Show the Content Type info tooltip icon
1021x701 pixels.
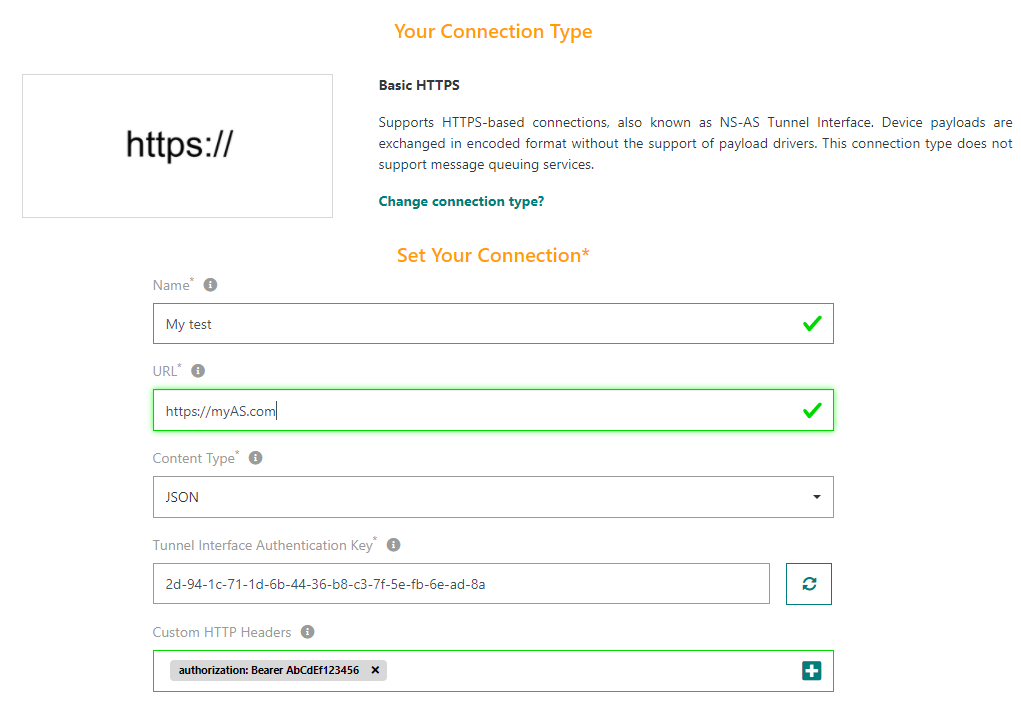255,458
